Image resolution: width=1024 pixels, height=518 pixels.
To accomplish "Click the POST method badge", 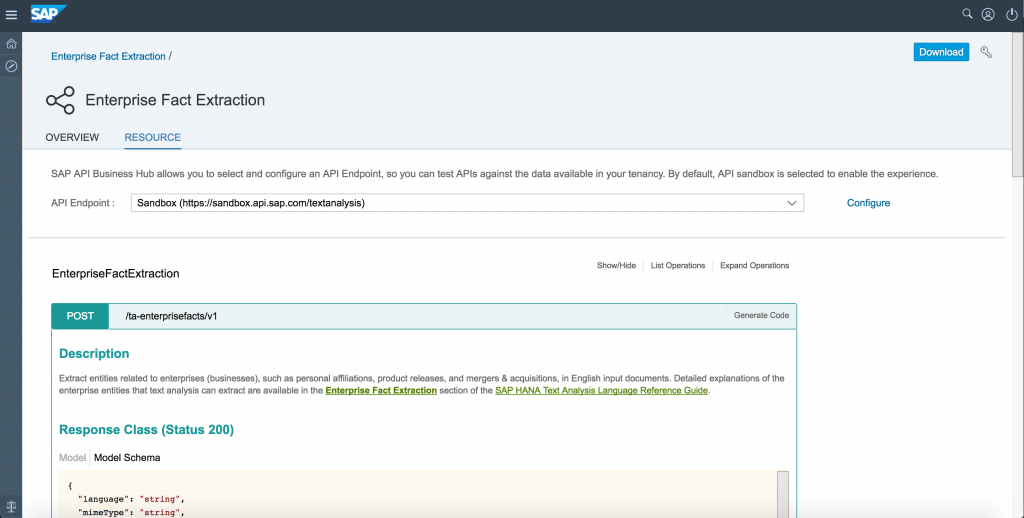I will (80, 316).
